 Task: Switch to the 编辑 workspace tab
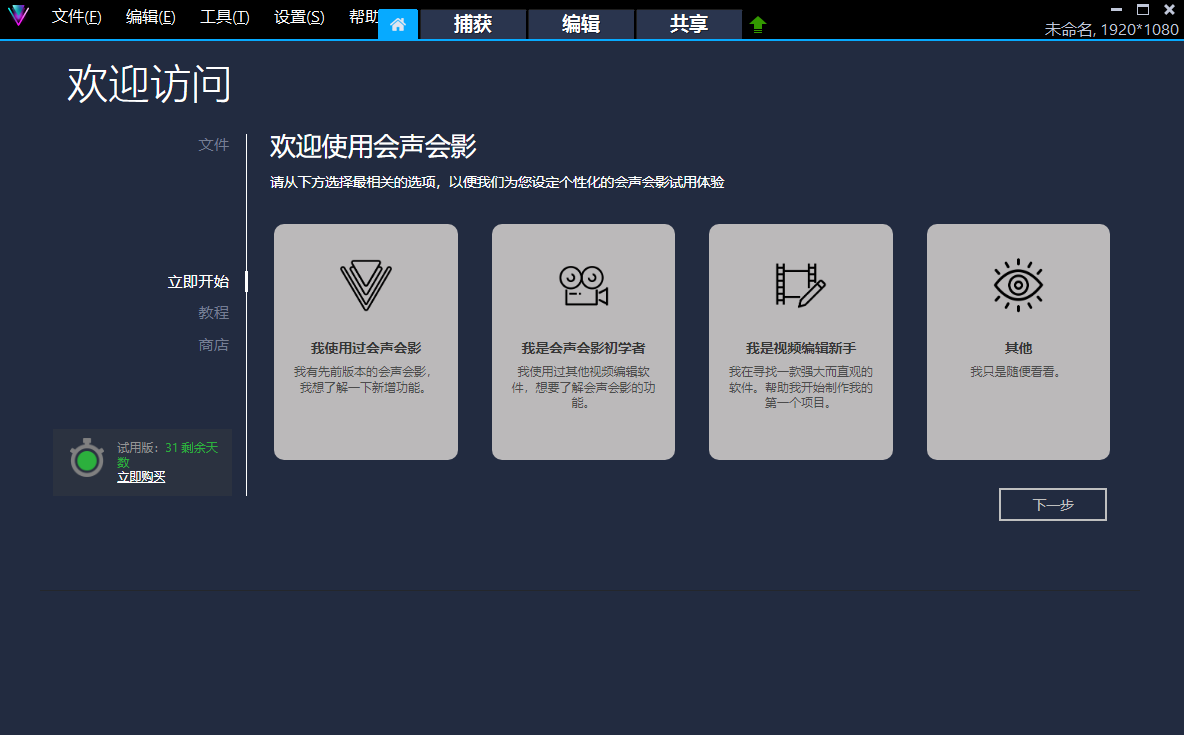pyautogui.click(x=581, y=25)
